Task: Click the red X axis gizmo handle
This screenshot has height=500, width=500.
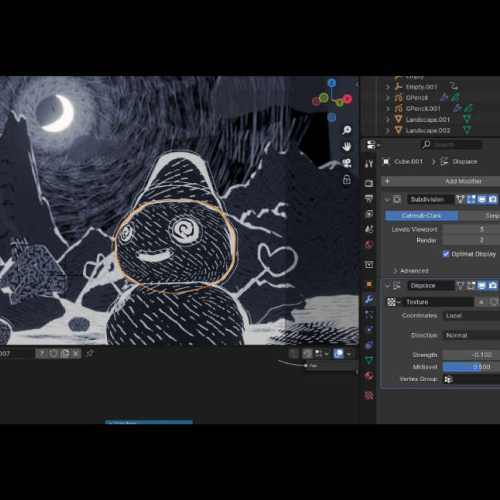Action: (347, 99)
